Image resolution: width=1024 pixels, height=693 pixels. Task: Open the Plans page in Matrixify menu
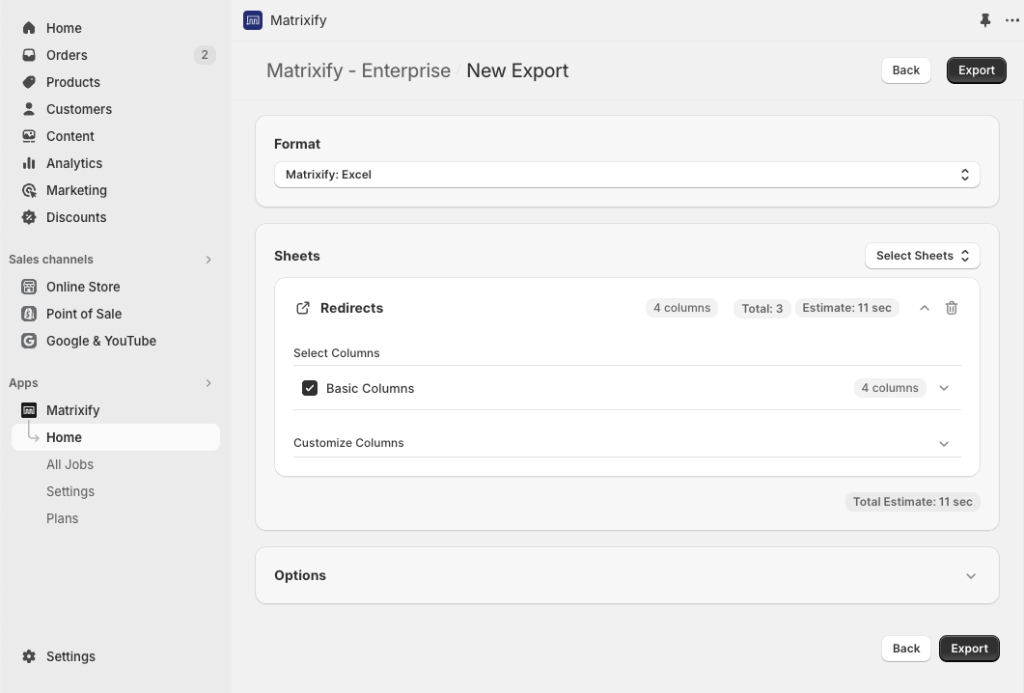tap(62, 518)
